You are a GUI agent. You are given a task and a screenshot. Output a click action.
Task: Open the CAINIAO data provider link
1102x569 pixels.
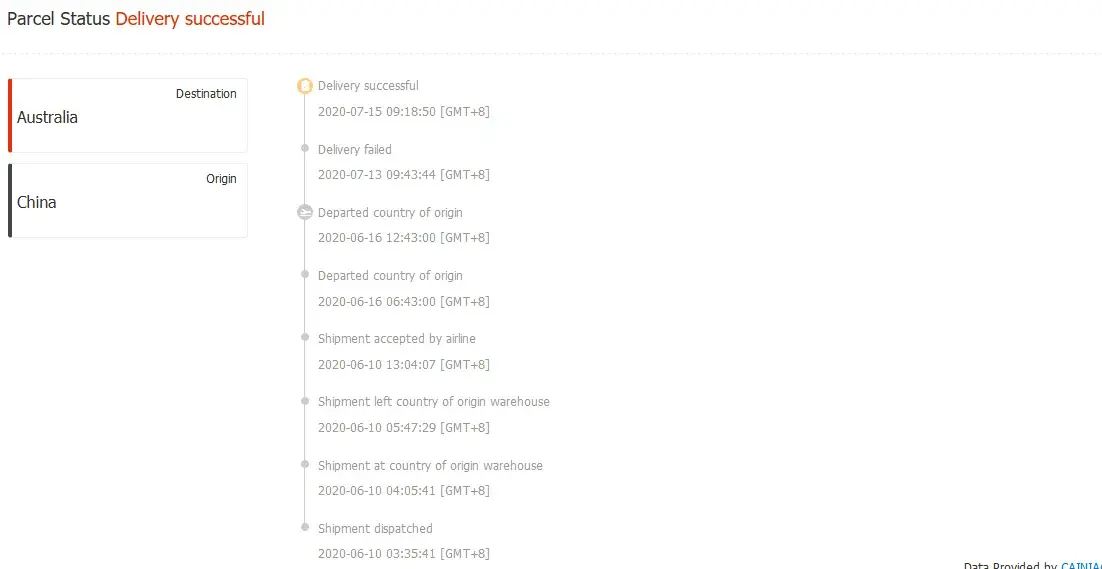tap(1080, 564)
